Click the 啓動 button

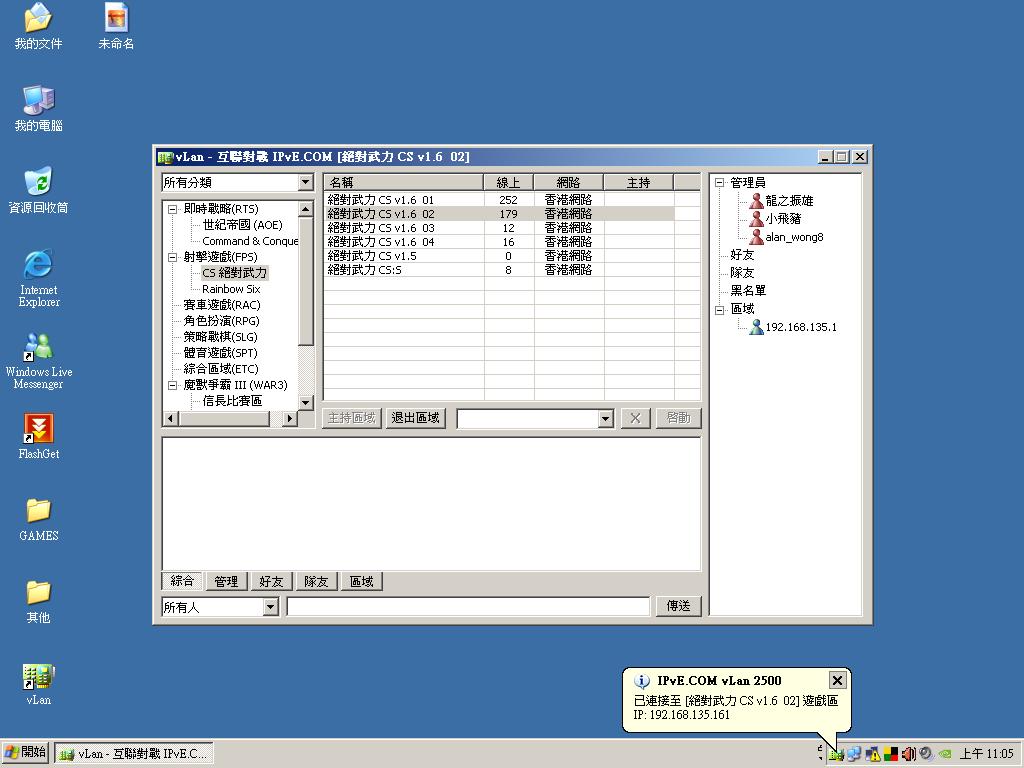tap(679, 418)
